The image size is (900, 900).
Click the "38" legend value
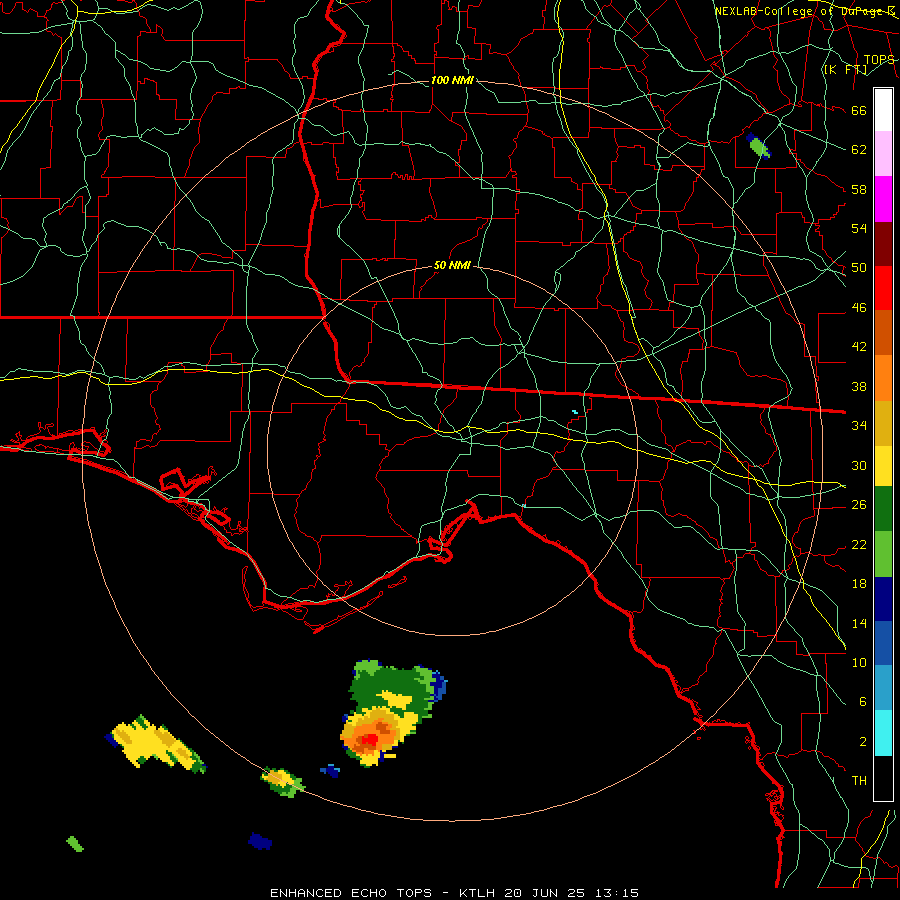click(x=859, y=386)
